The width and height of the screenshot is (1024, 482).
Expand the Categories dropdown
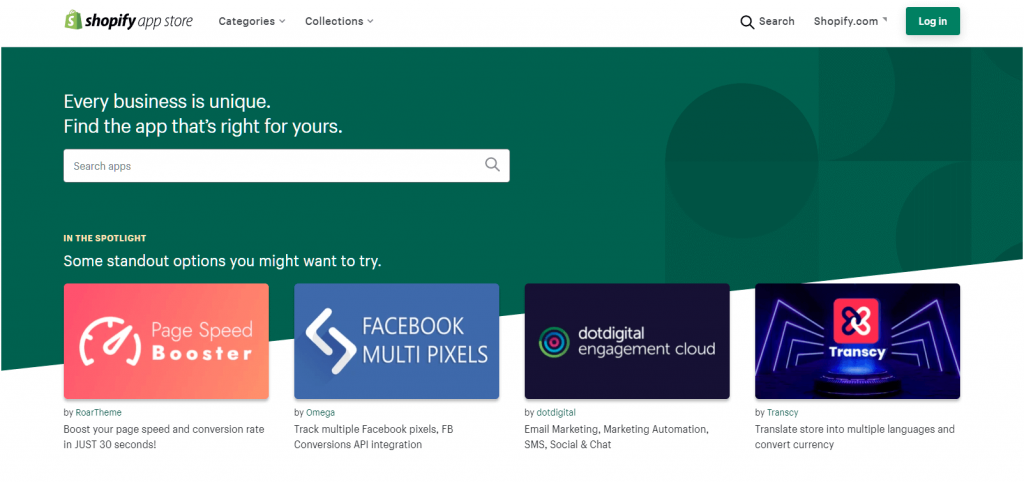click(252, 21)
